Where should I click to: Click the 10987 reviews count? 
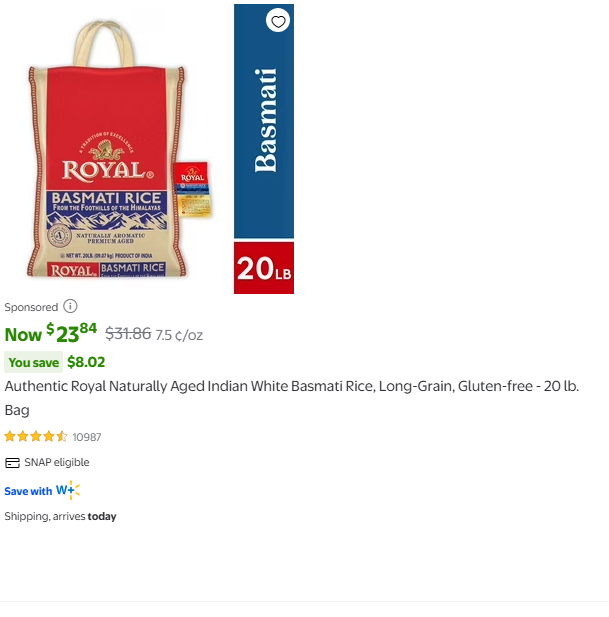[87, 437]
